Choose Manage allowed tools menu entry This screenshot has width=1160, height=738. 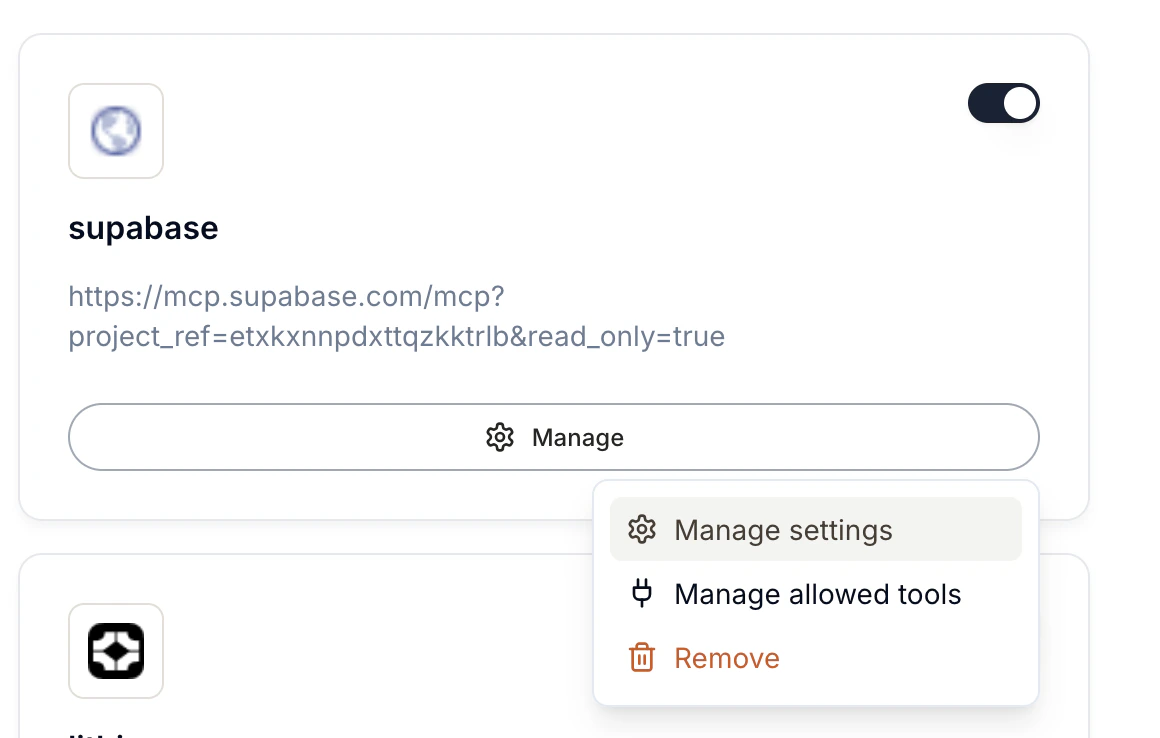click(x=815, y=594)
